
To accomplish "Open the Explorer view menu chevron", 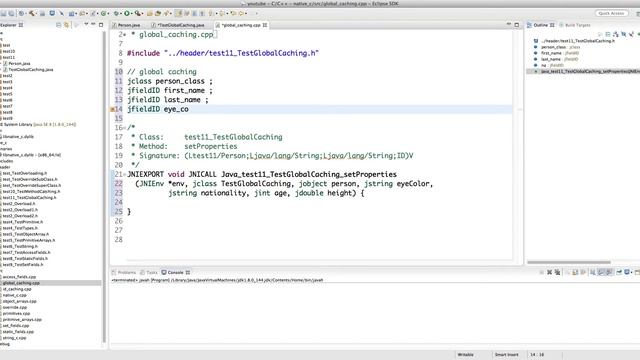I will click(86, 24).
